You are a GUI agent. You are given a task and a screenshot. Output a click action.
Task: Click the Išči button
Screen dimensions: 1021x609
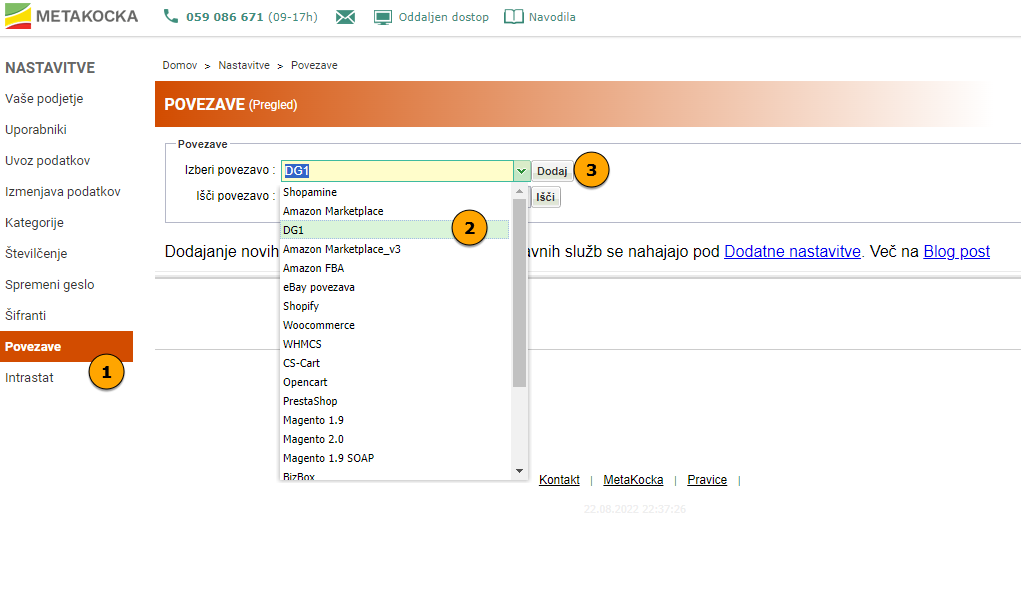[546, 197]
